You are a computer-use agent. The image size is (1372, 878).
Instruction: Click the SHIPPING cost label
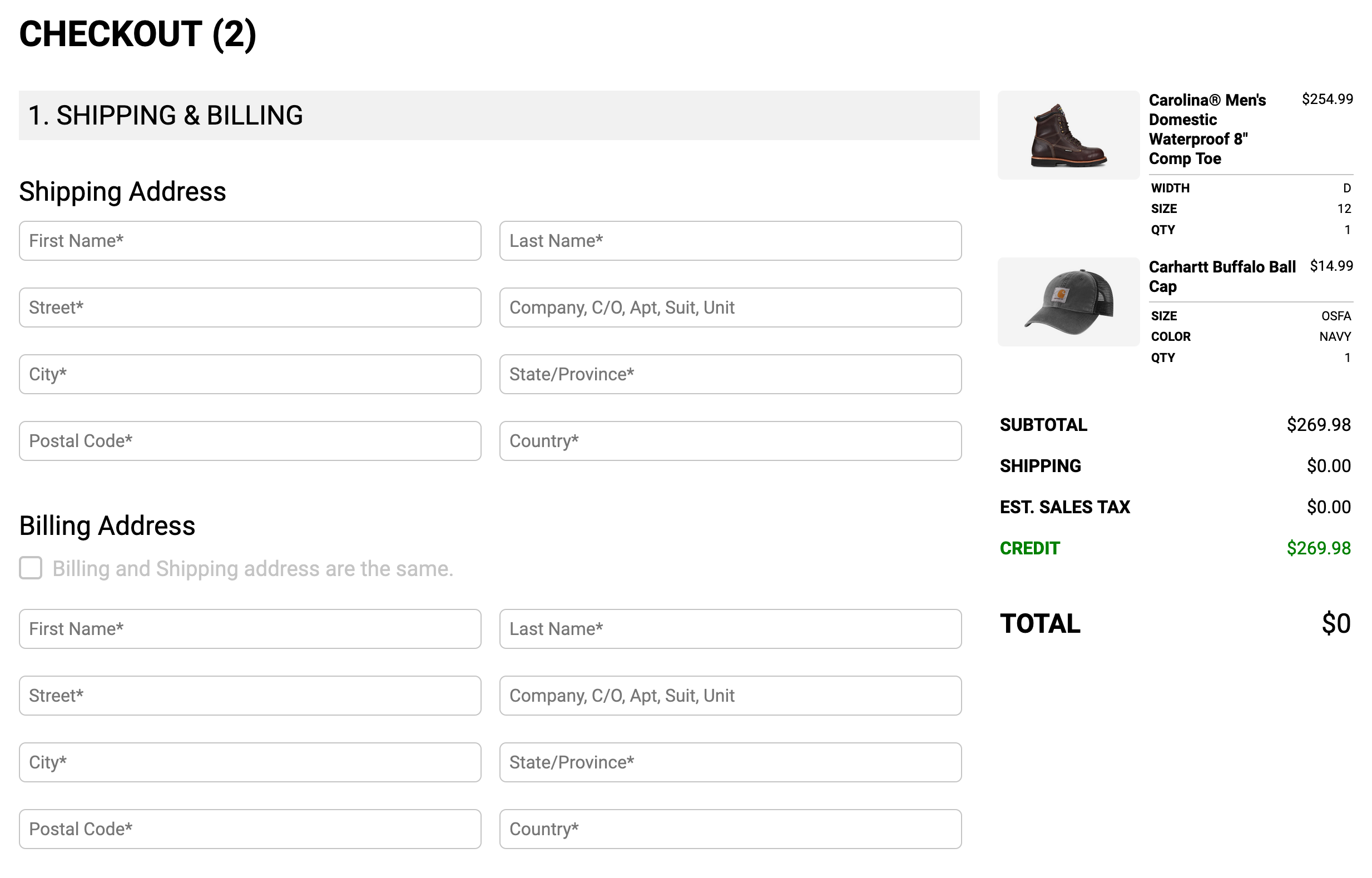(1040, 466)
